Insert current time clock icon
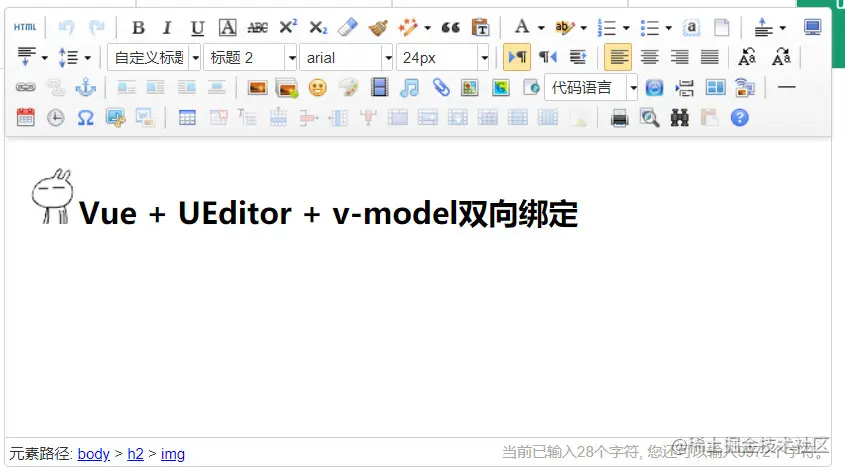 [x=56, y=117]
